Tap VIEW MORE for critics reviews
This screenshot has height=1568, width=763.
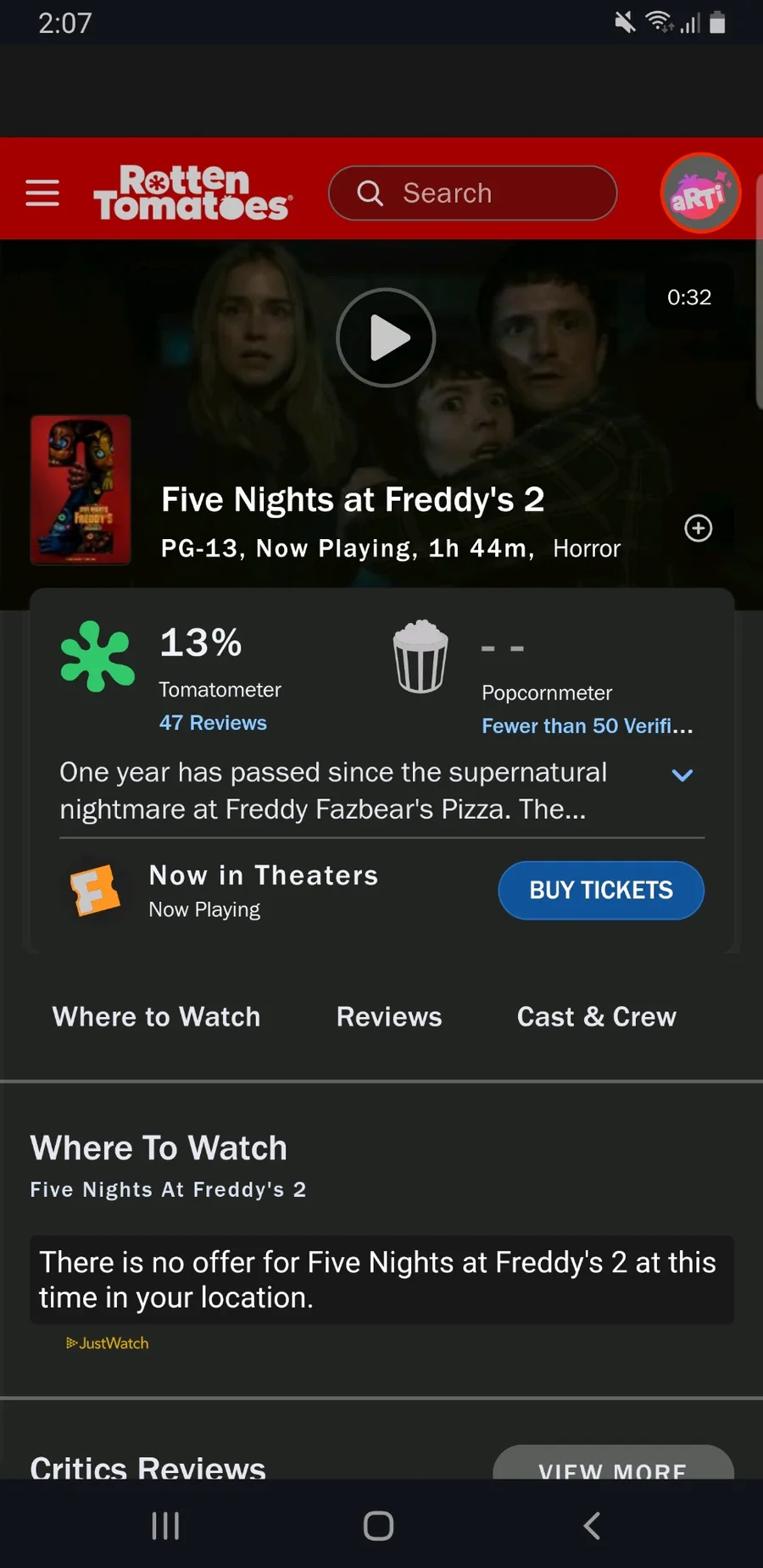click(x=612, y=1465)
